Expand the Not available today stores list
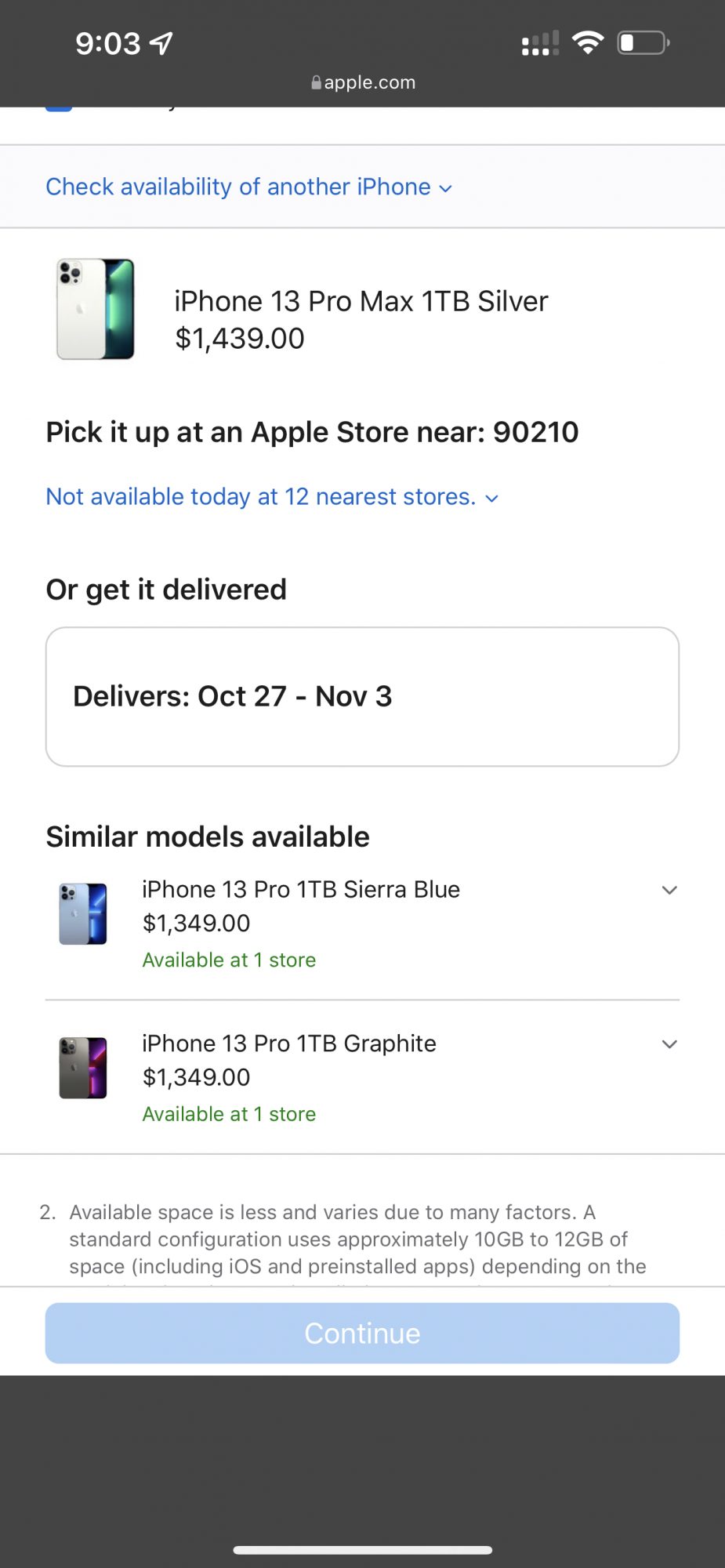725x1568 pixels. pos(272,496)
